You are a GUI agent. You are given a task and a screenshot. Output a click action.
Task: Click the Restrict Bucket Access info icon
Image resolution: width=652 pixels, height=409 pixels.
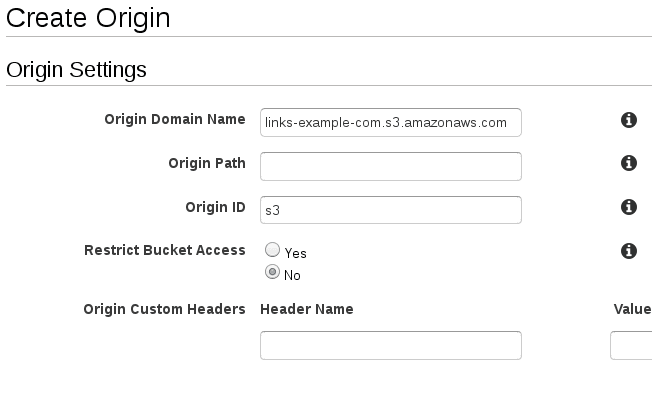(x=629, y=251)
